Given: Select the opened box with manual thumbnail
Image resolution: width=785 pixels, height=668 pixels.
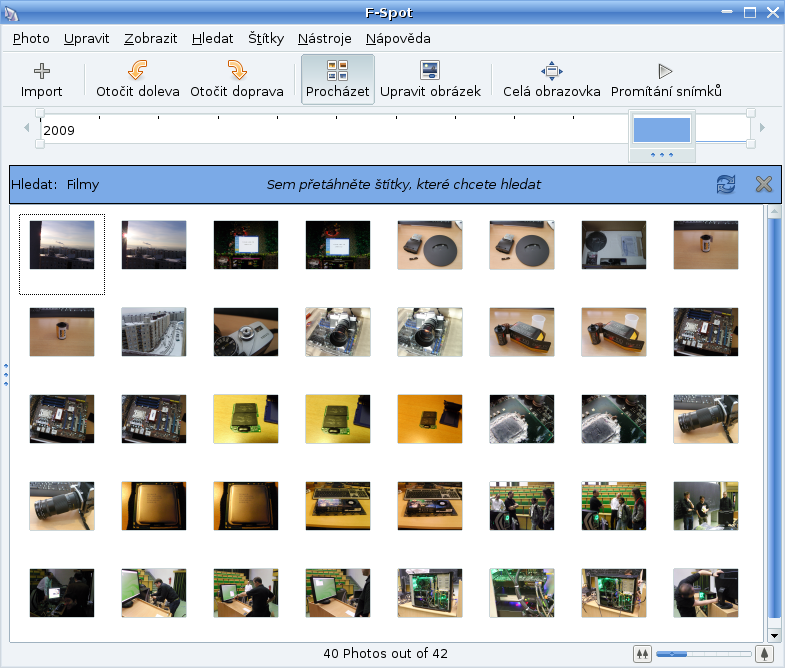Looking at the screenshot, I should coord(614,245).
